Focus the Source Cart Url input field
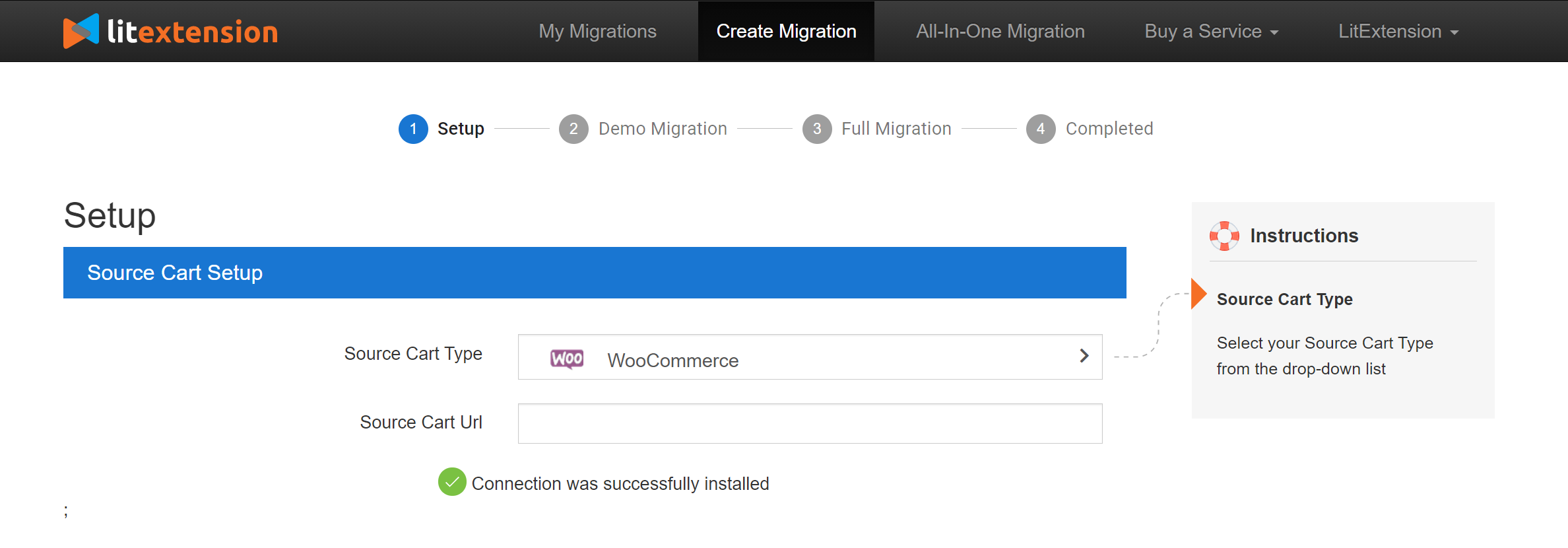This screenshot has width=1568, height=548. coord(810,423)
